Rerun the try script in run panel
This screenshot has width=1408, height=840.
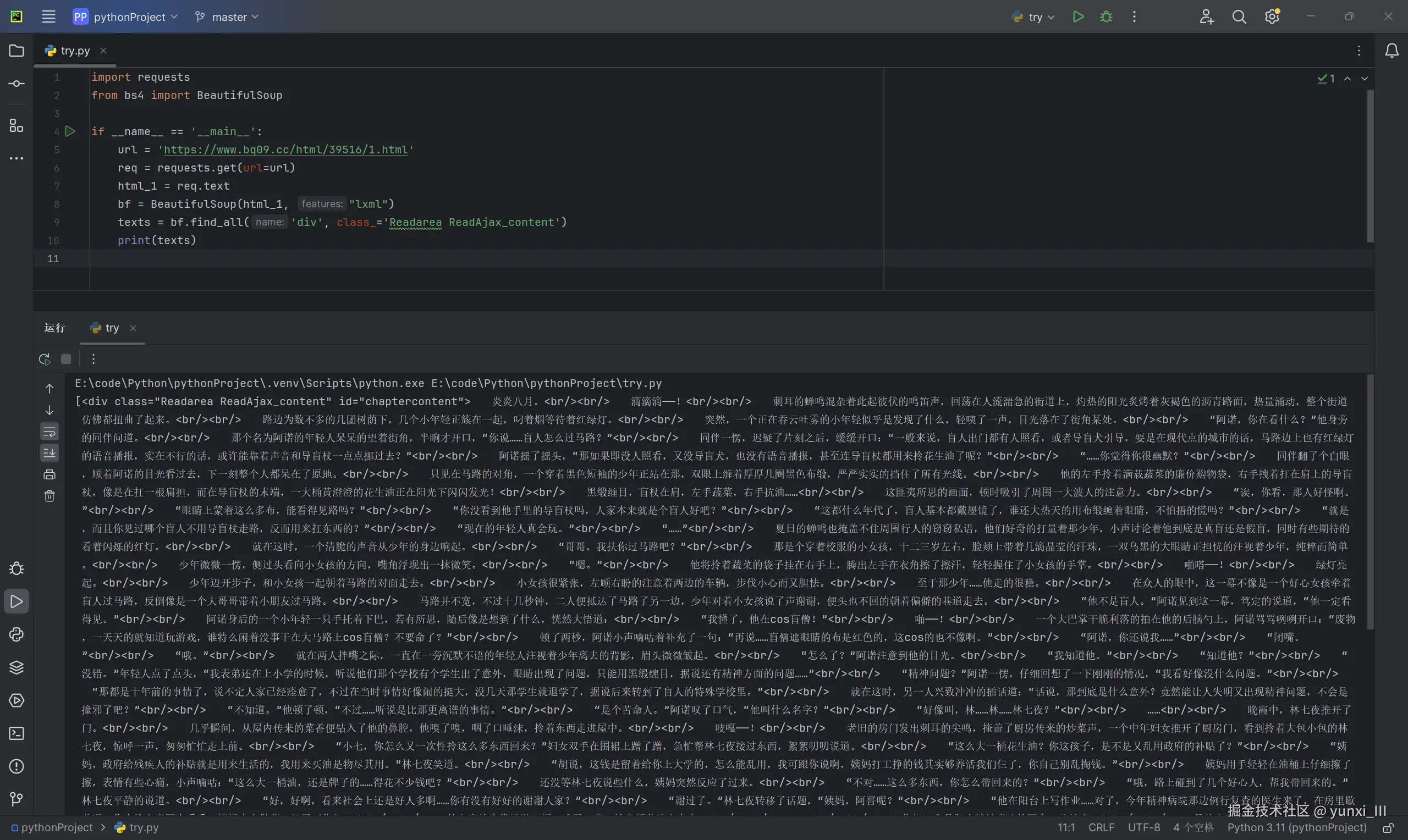coord(45,359)
